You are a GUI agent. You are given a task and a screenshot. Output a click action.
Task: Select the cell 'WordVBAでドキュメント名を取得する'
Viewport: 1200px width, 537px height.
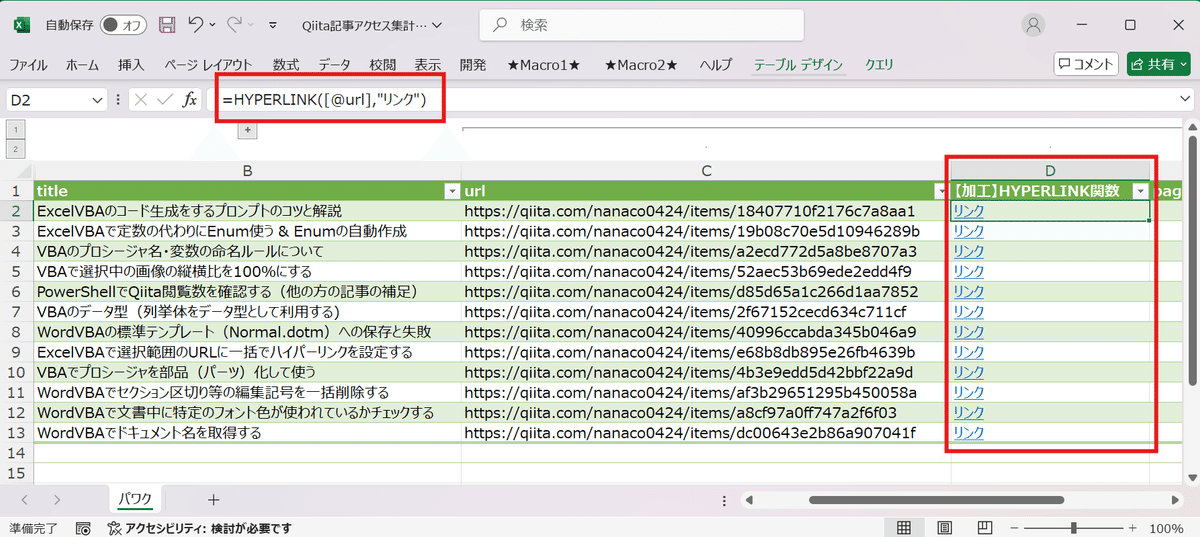(247, 433)
